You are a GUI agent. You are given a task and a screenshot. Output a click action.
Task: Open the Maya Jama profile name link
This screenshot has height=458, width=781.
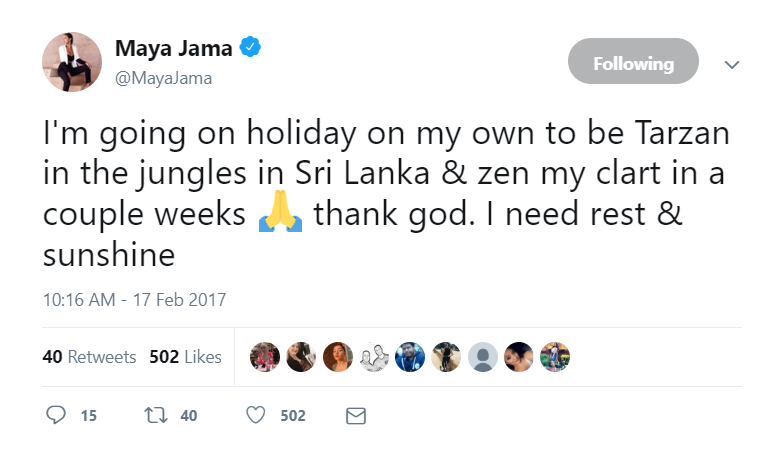[x=173, y=48]
